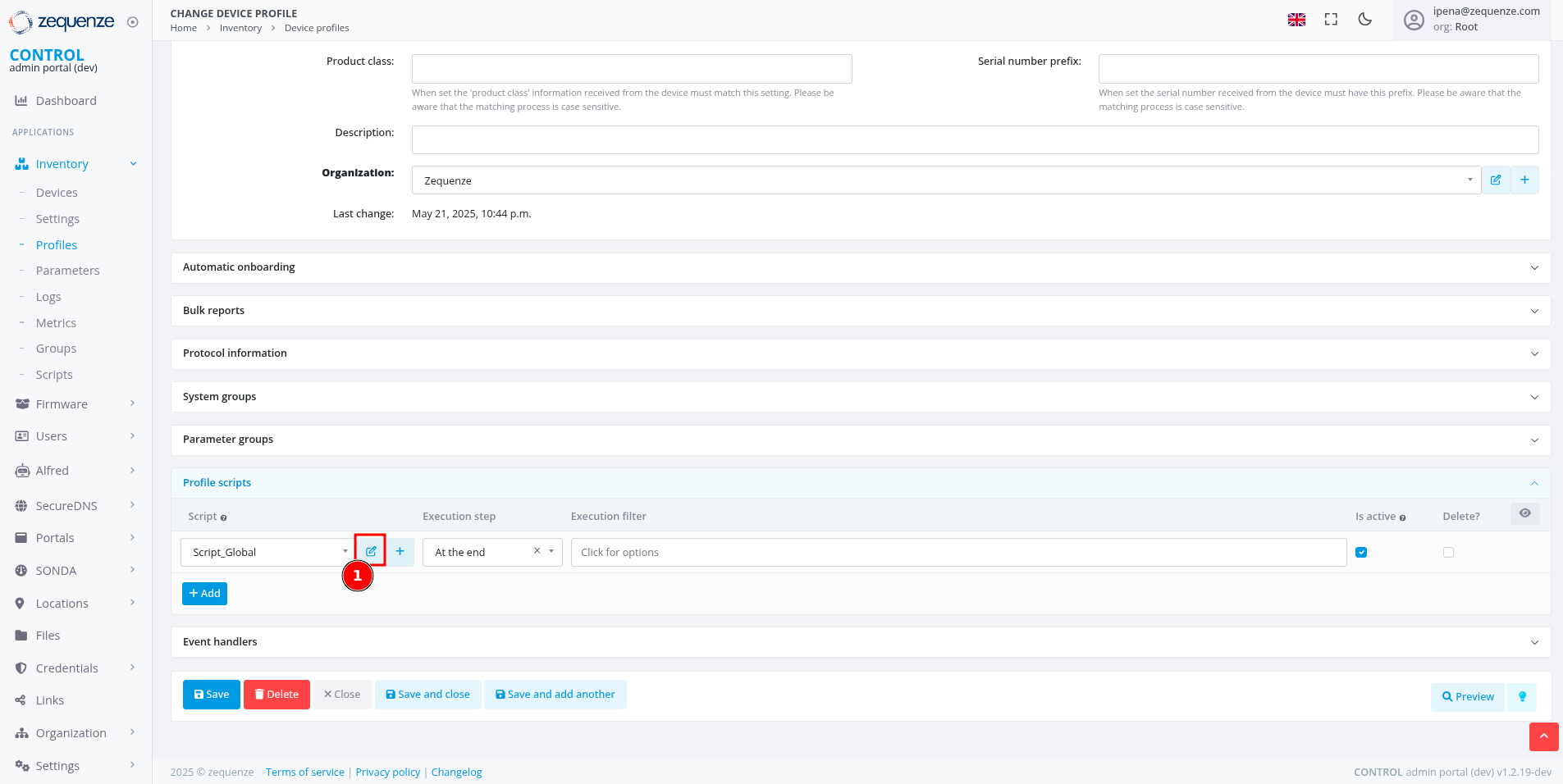Image resolution: width=1563 pixels, height=784 pixels.
Task: Click the lightbulb hint icon
Action: pyautogui.click(x=1522, y=697)
